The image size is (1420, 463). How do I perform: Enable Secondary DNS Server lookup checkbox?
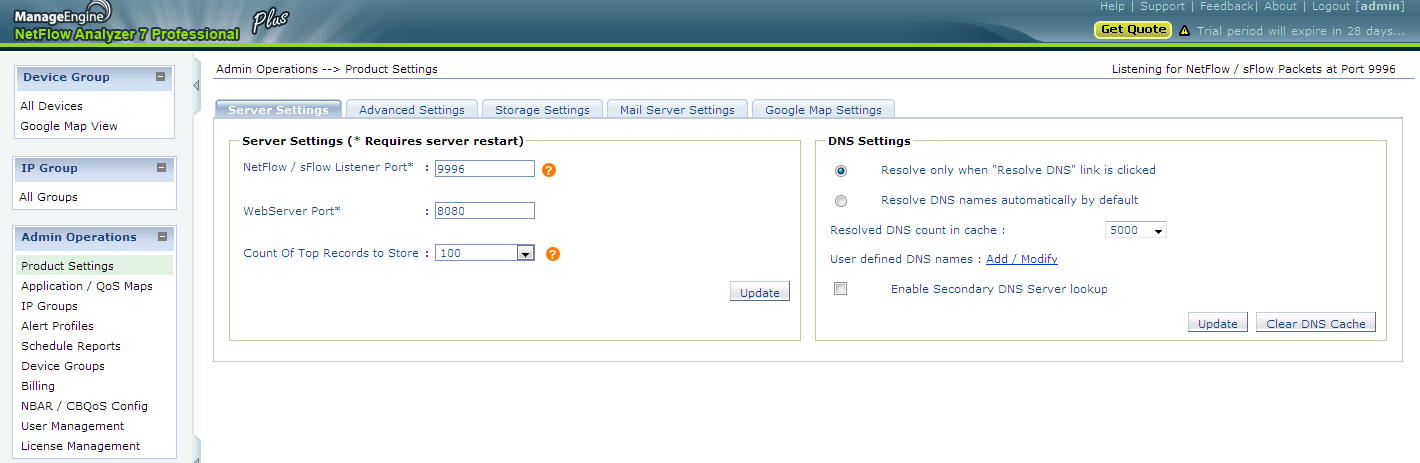(841, 289)
